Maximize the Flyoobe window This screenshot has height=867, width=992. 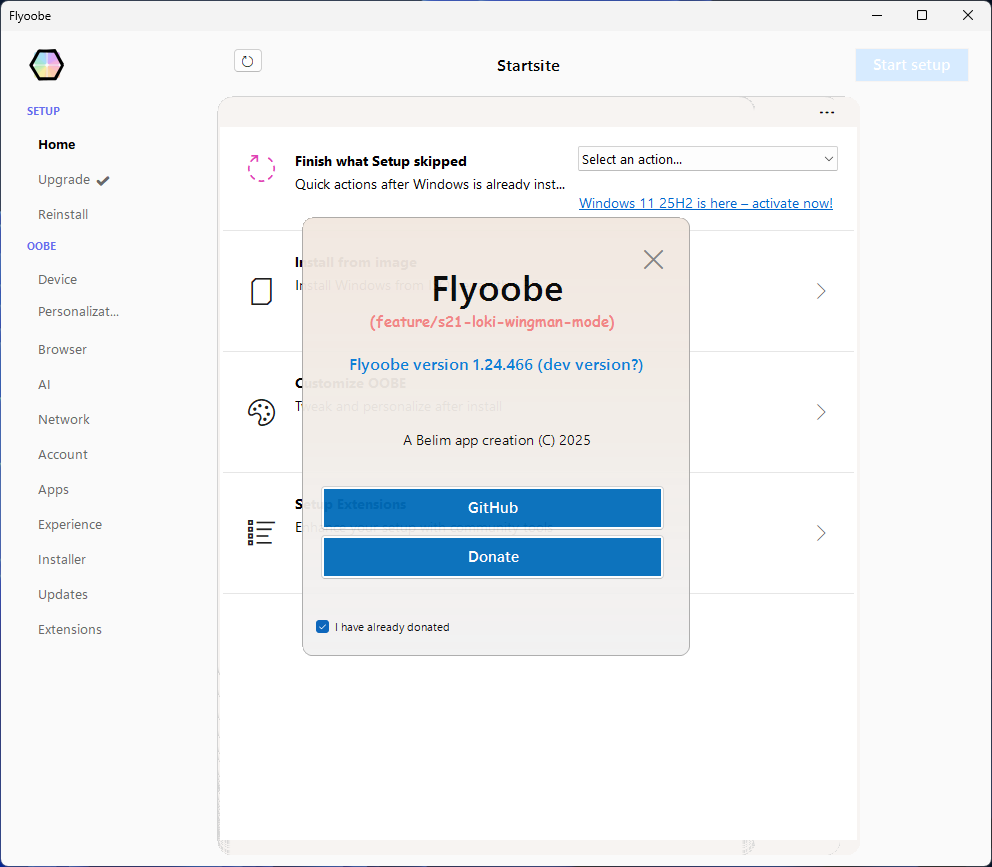click(922, 15)
